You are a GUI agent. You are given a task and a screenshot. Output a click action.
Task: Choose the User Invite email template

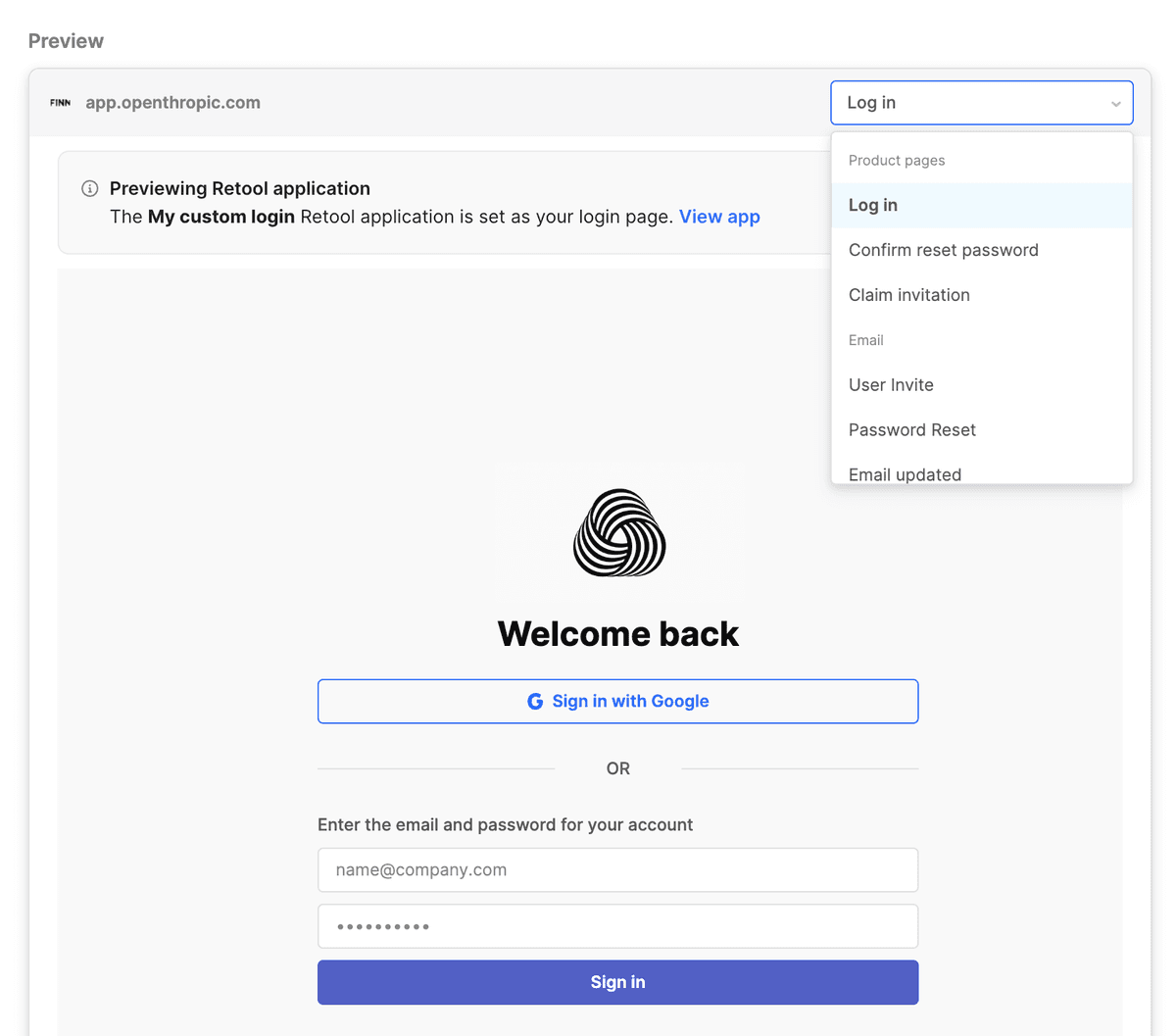pos(891,384)
